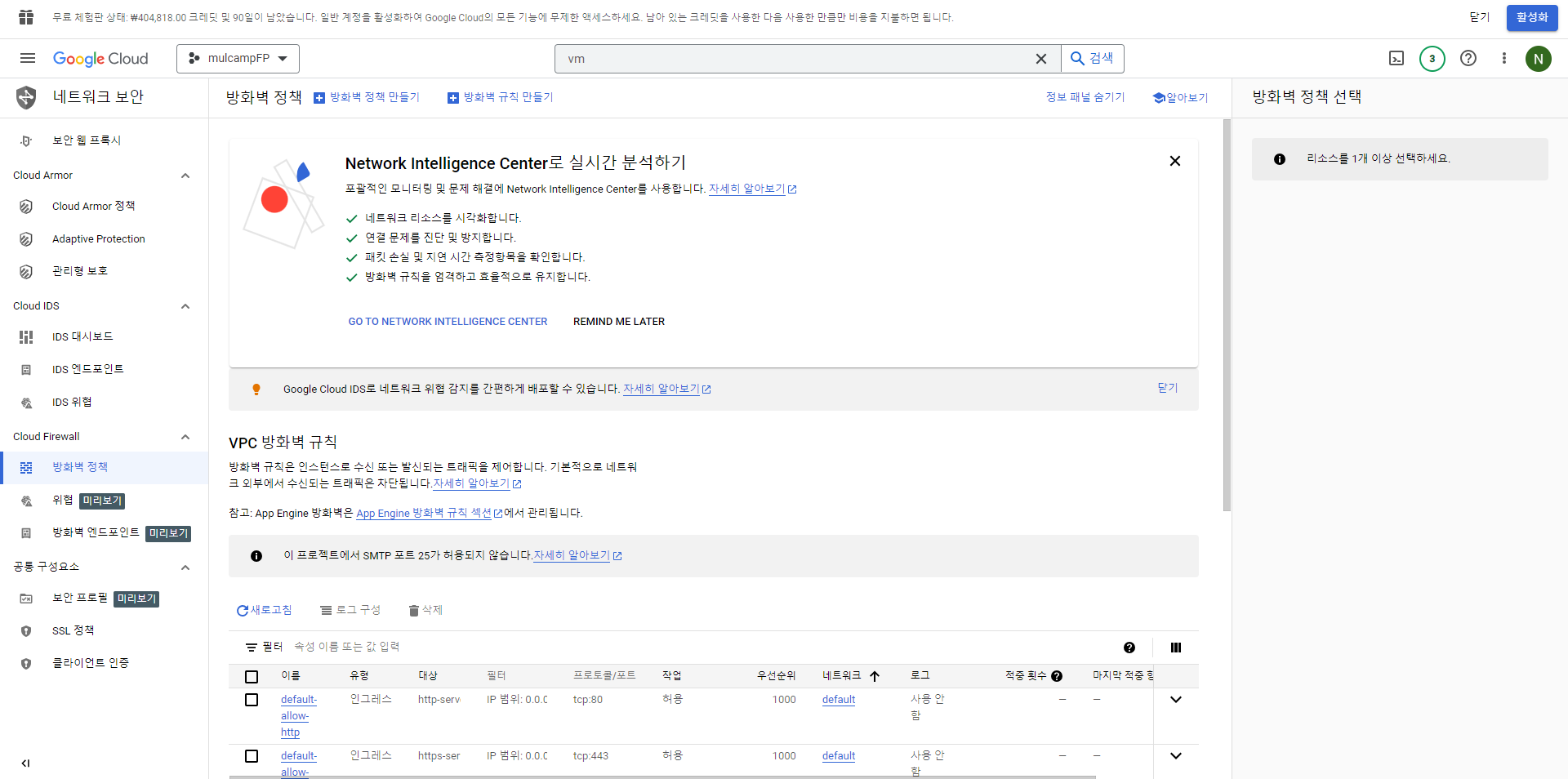Click REMIND ME LATER button
Image resolution: width=1568 pixels, height=779 pixels.
coord(619,322)
